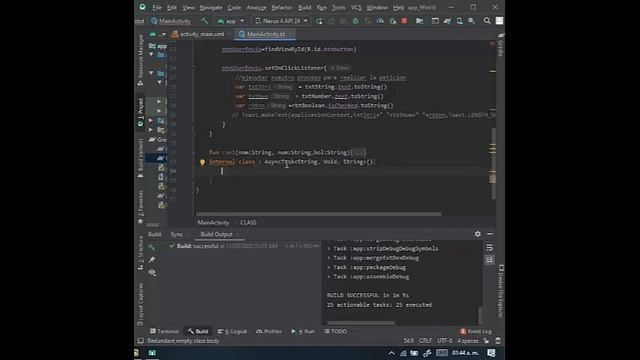The height and width of the screenshot is (360, 640).
Task: Toggle scroll-to-end icon in Build Output console
Action: 489,260
